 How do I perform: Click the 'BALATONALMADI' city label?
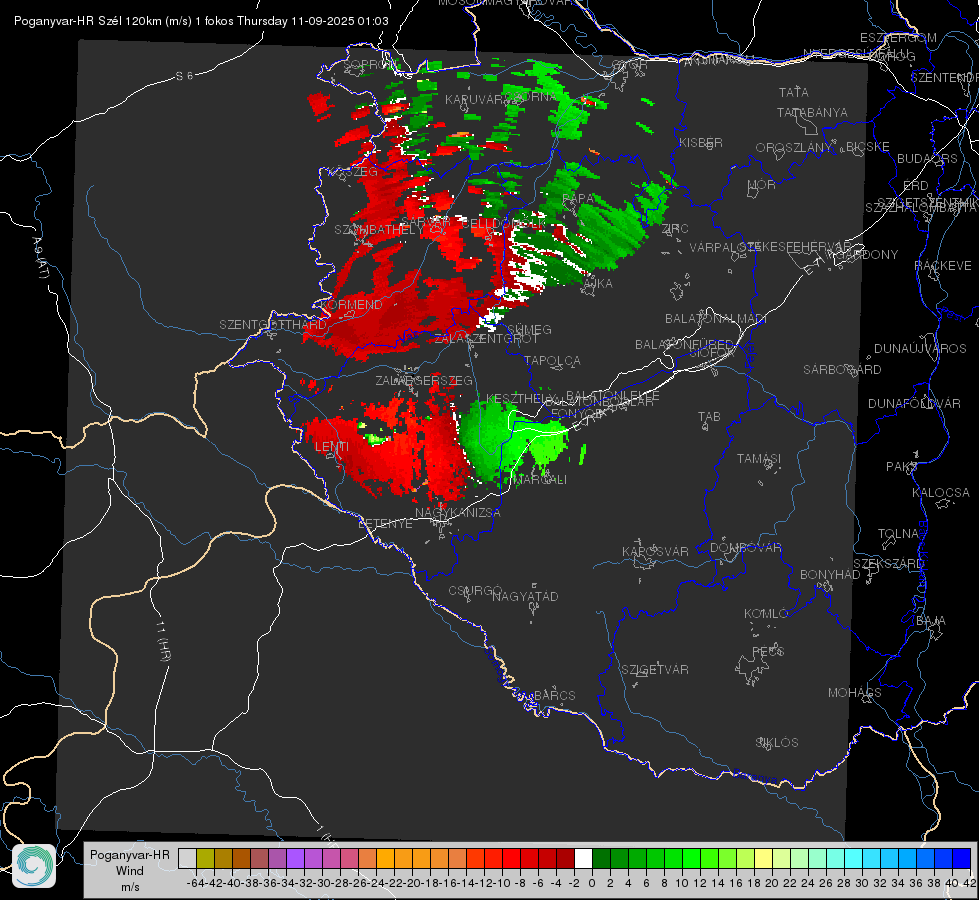point(716,319)
